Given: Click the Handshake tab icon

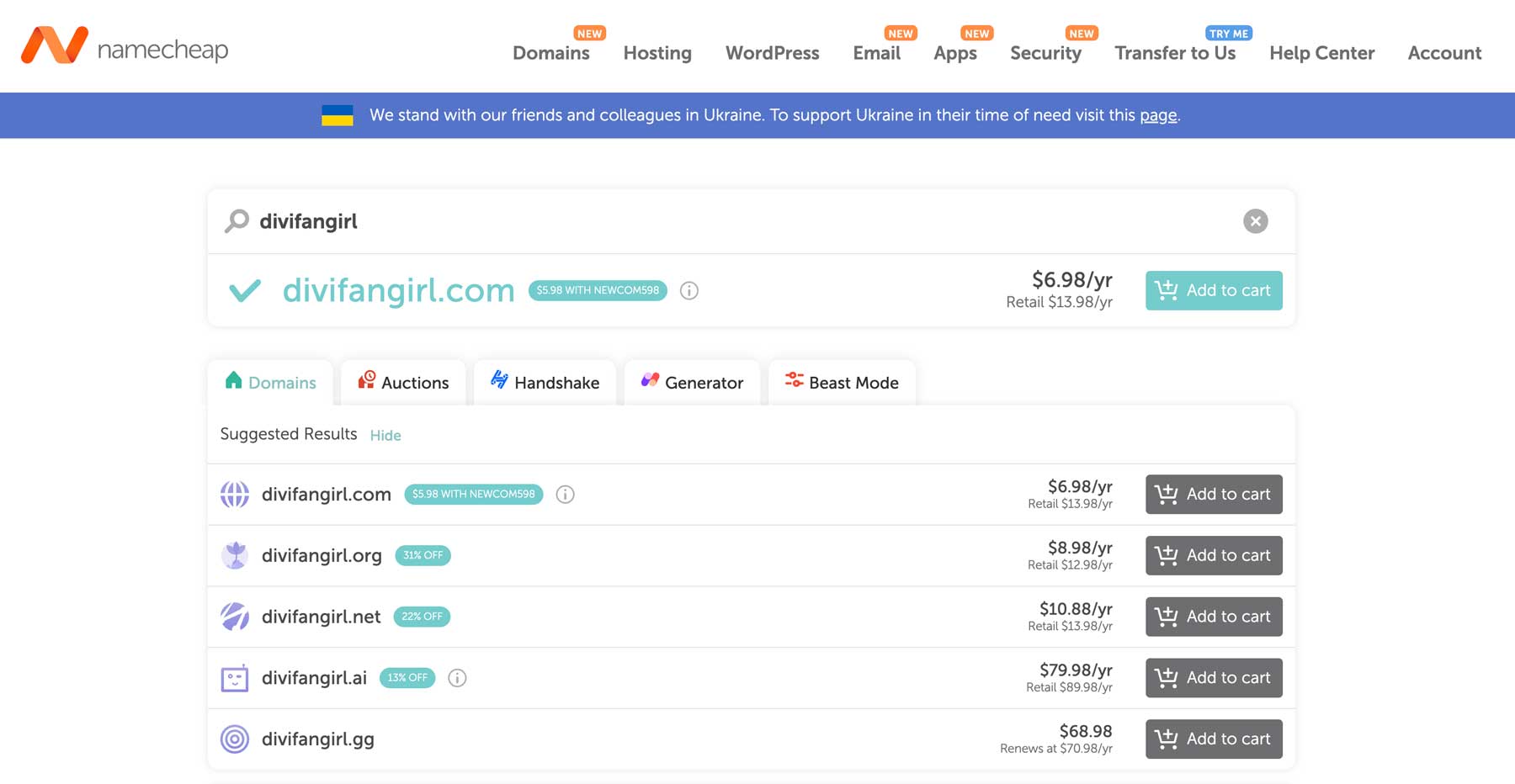Looking at the screenshot, I should coord(500,381).
